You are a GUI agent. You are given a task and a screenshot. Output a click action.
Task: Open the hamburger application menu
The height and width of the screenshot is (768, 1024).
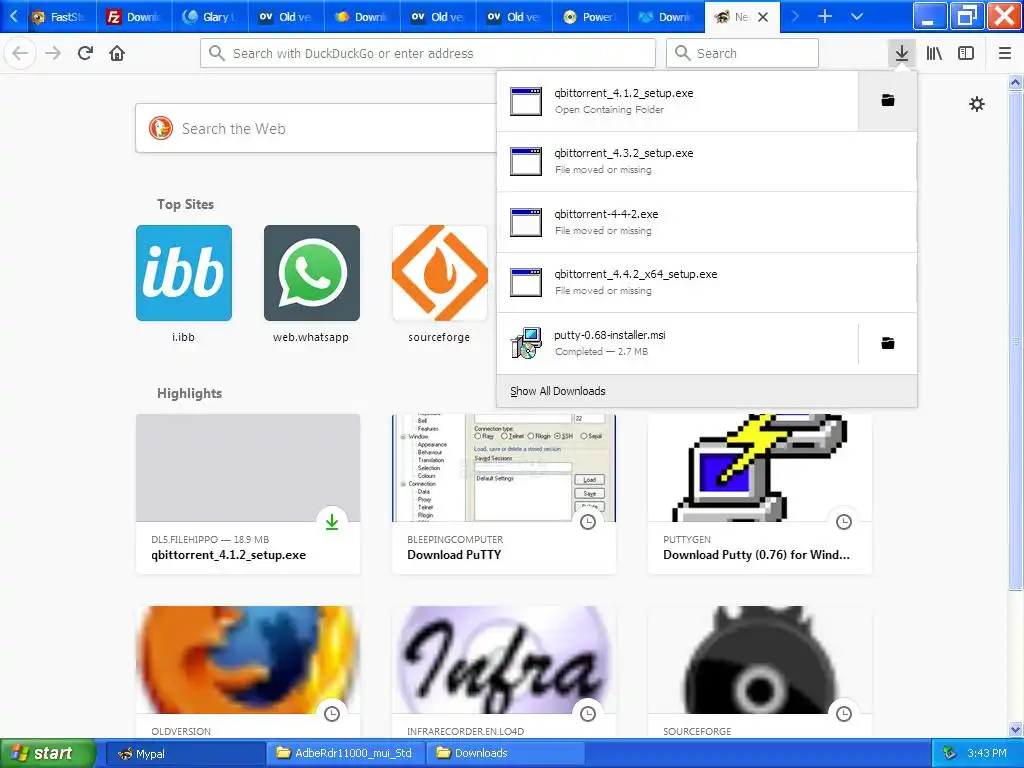click(x=1005, y=53)
